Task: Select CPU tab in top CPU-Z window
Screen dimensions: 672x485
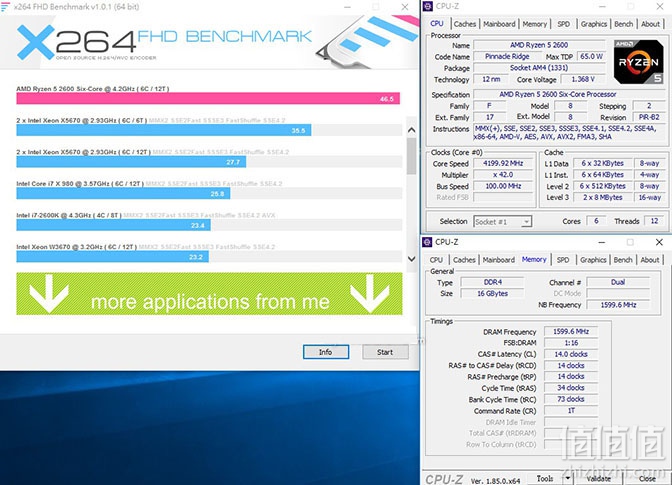Action: pos(437,24)
